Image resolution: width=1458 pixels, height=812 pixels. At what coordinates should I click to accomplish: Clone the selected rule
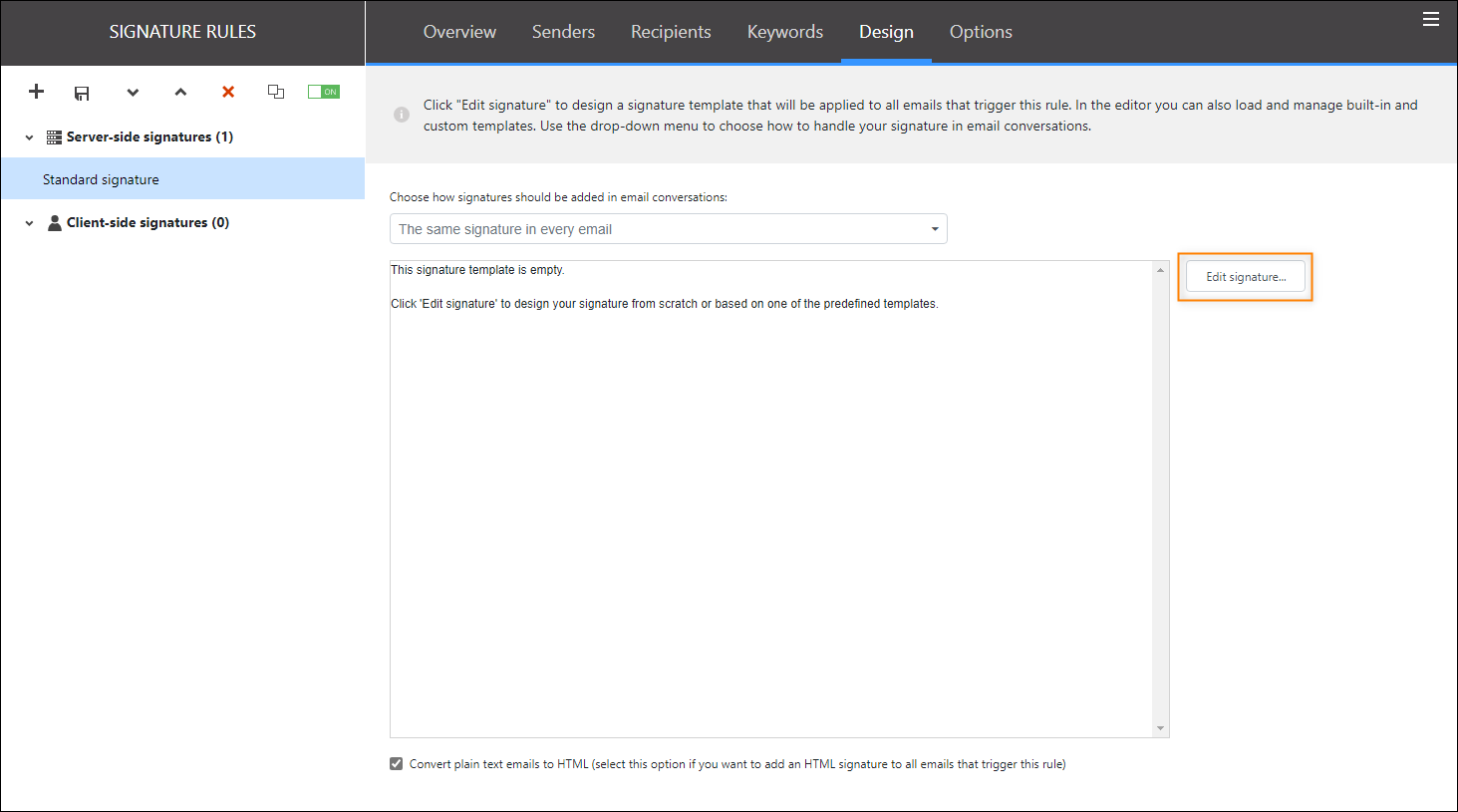pos(276,91)
